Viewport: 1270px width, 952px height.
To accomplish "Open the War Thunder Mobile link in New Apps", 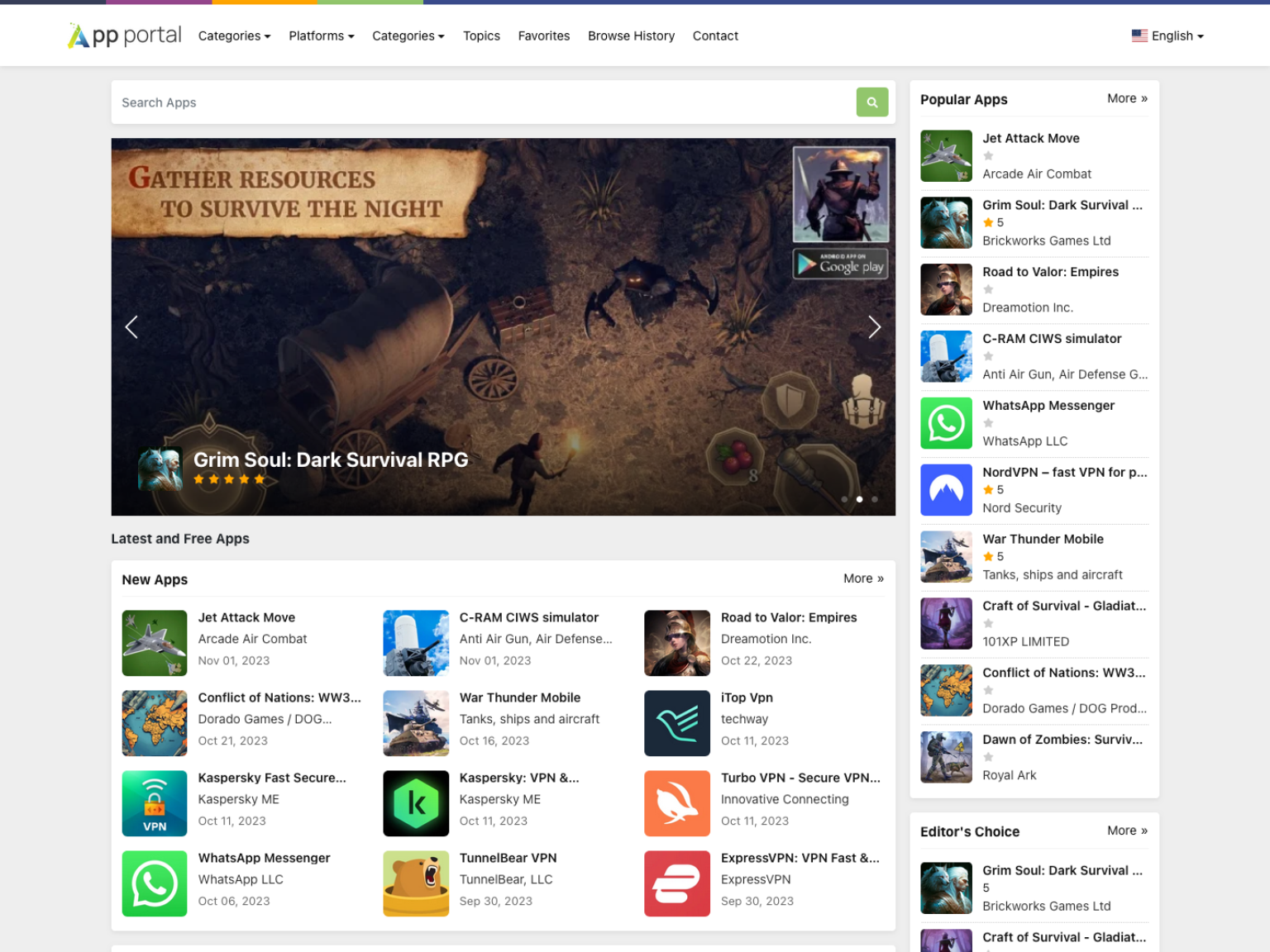I will pos(519,697).
